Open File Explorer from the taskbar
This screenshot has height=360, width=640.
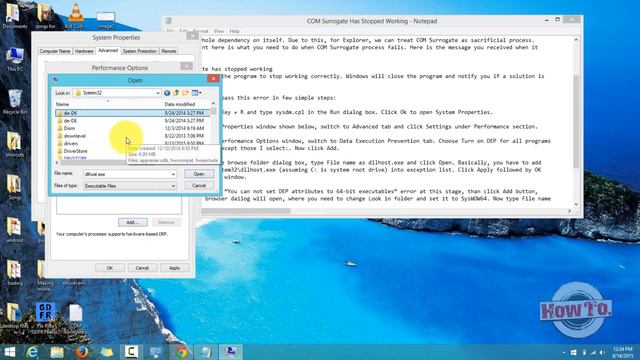(57, 352)
